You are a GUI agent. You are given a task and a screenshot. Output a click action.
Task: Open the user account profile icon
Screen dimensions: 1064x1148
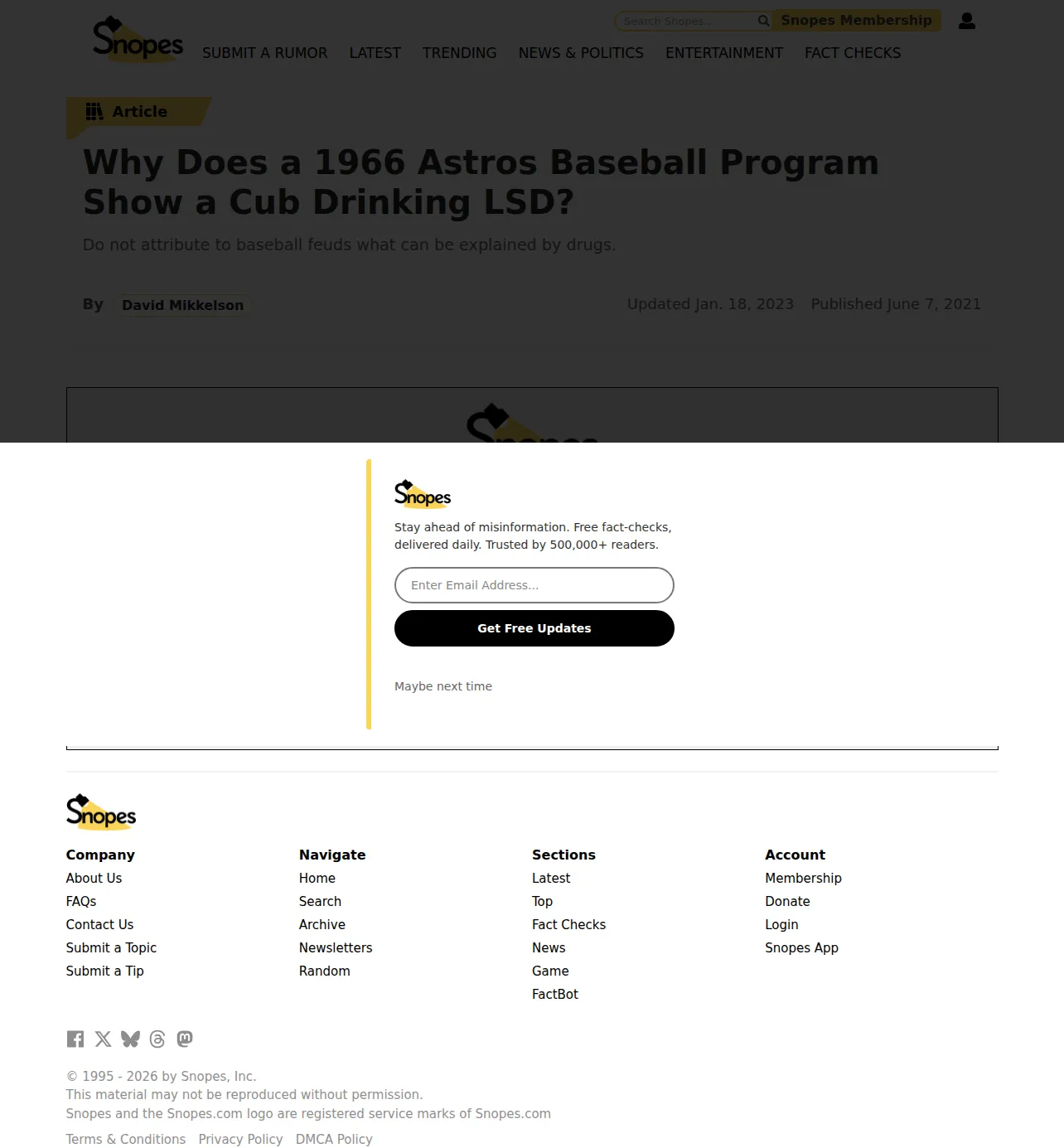pyautogui.click(x=967, y=21)
